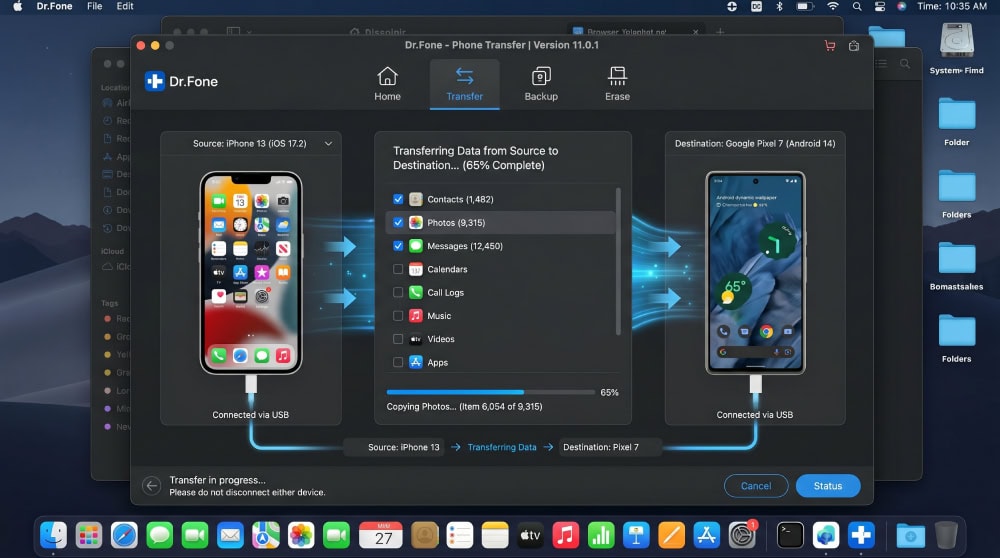The height and width of the screenshot is (558, 1000).
Task: Switch to the Transfer tab
Action: pos(464,84)
